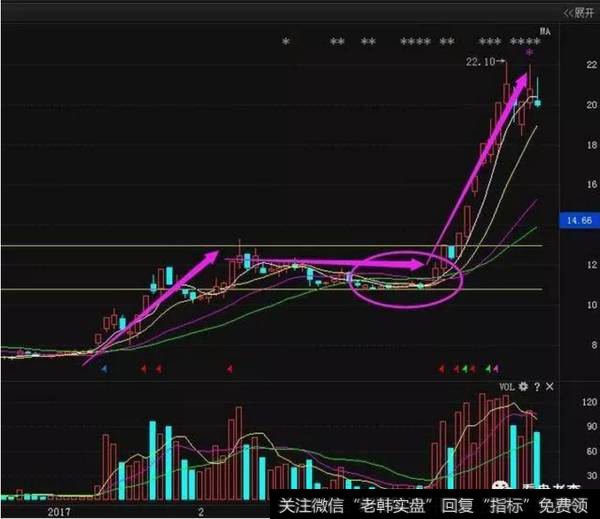Click the lone red triangle under the February candles

[229, 369]
